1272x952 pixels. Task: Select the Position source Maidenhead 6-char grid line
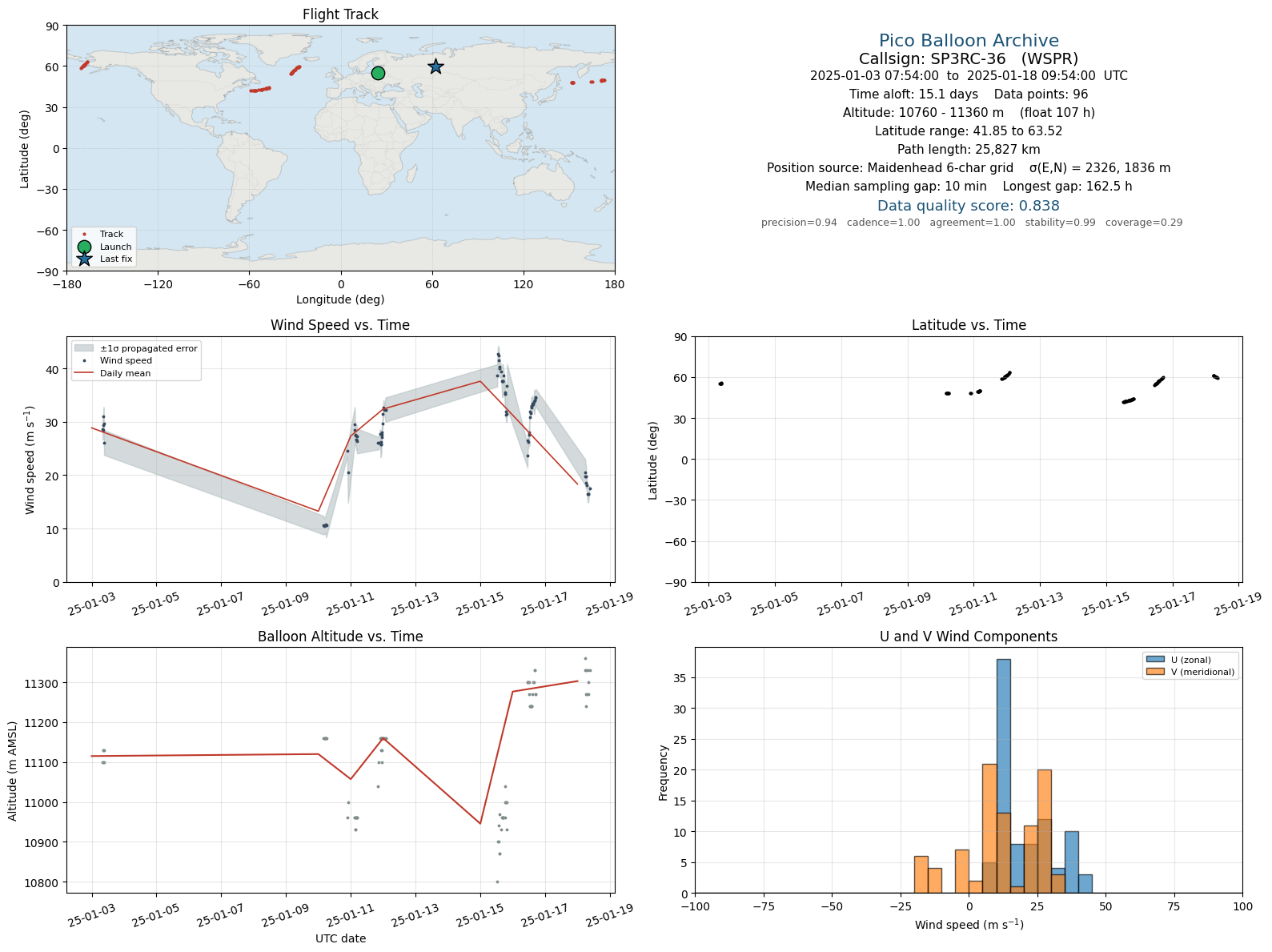(969, 168)
